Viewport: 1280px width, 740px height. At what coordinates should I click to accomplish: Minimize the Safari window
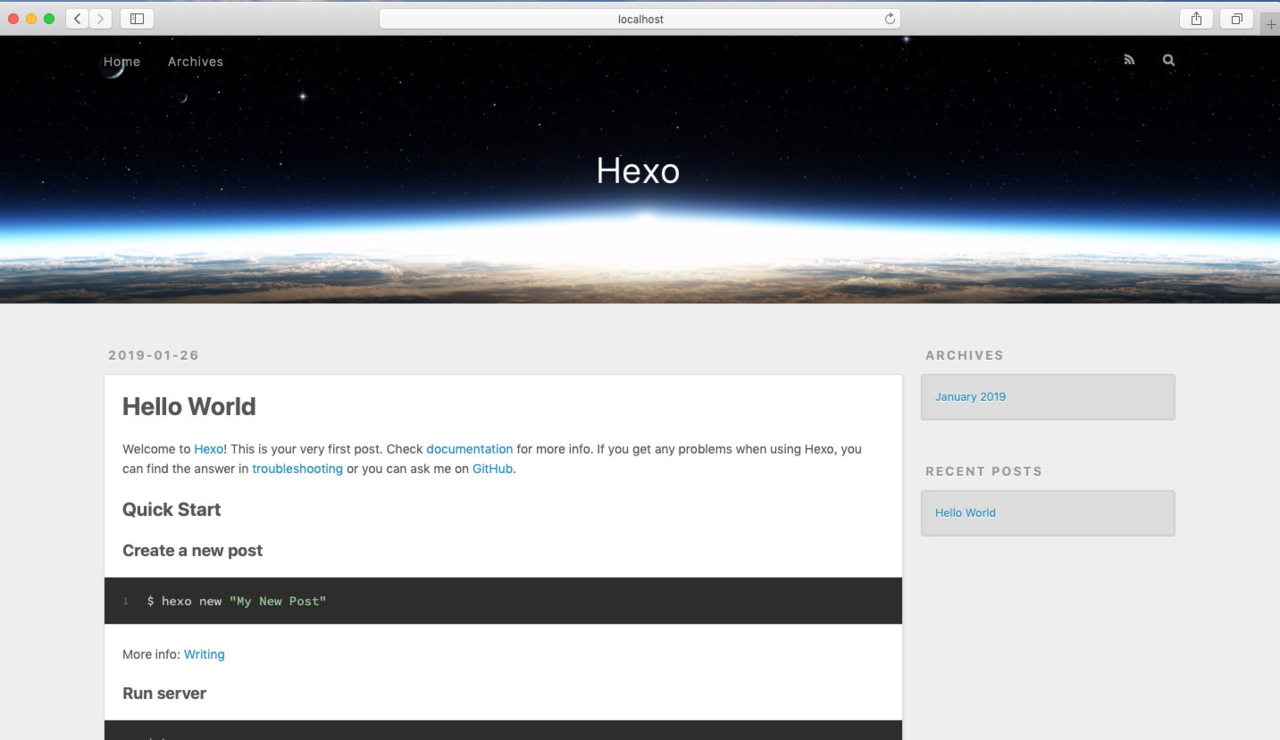point(31,19)
